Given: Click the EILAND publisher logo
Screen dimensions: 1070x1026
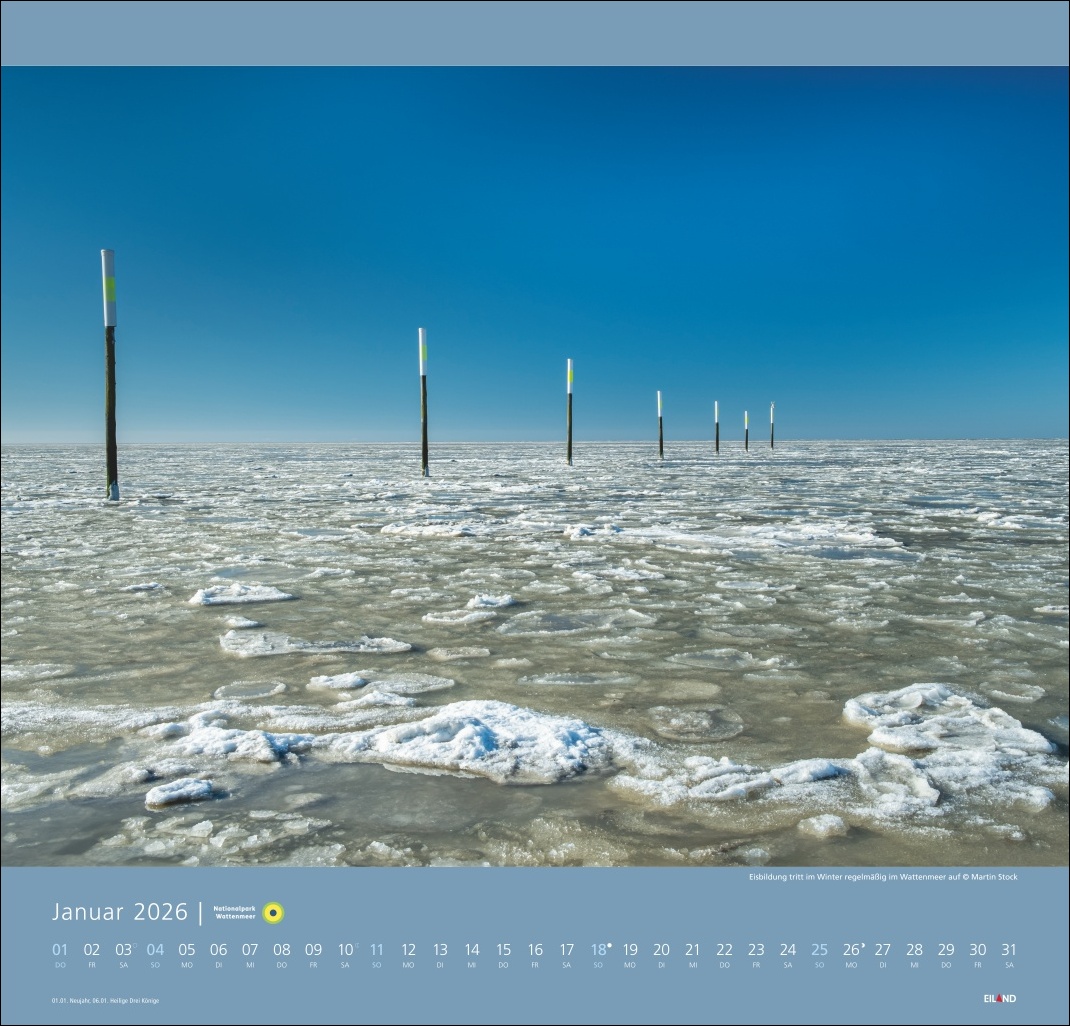Looking at the screenshot, I should click(999, 998).
